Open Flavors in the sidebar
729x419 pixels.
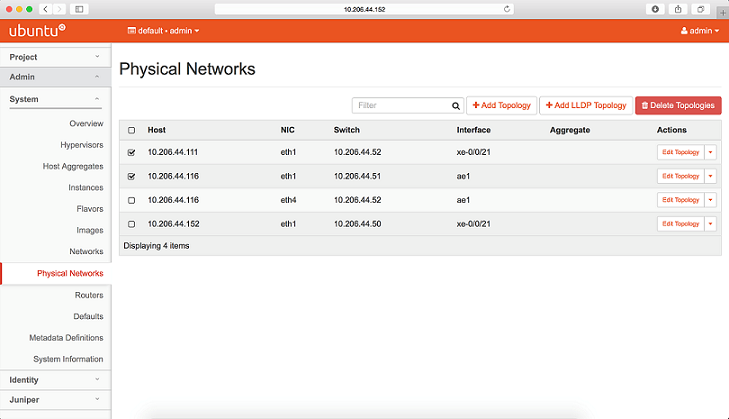click(x=90, y=209)
